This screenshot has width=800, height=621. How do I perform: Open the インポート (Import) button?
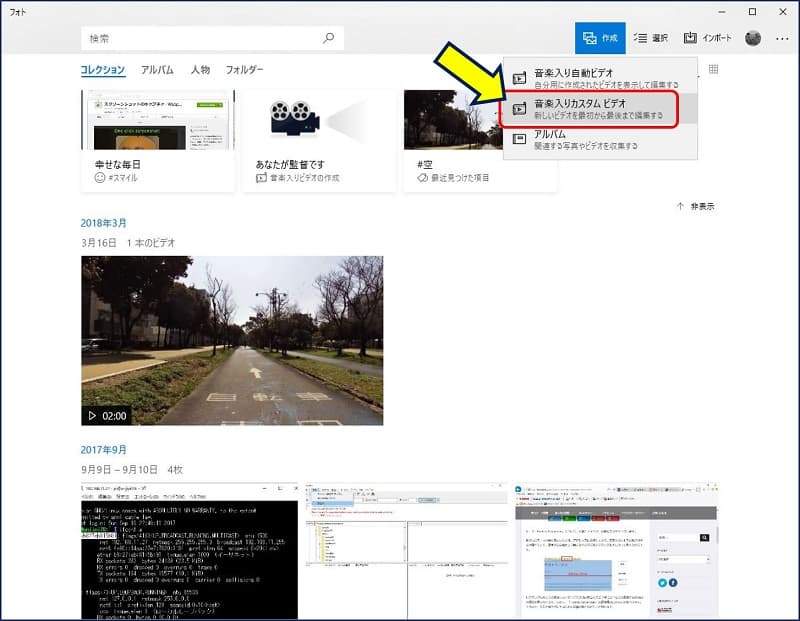(707, 38)
